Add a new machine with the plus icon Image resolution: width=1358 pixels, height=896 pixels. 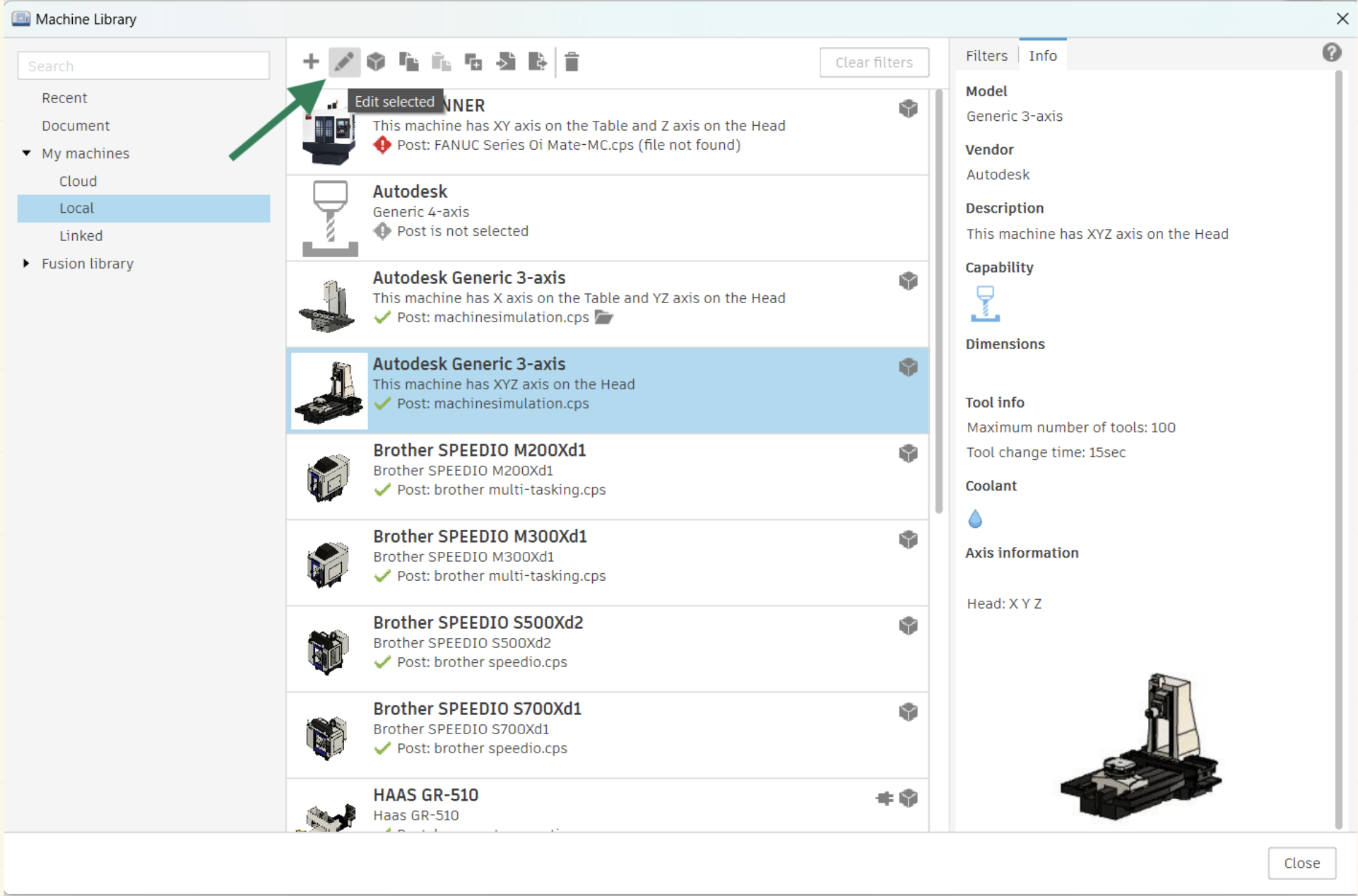tap(311, 61)
